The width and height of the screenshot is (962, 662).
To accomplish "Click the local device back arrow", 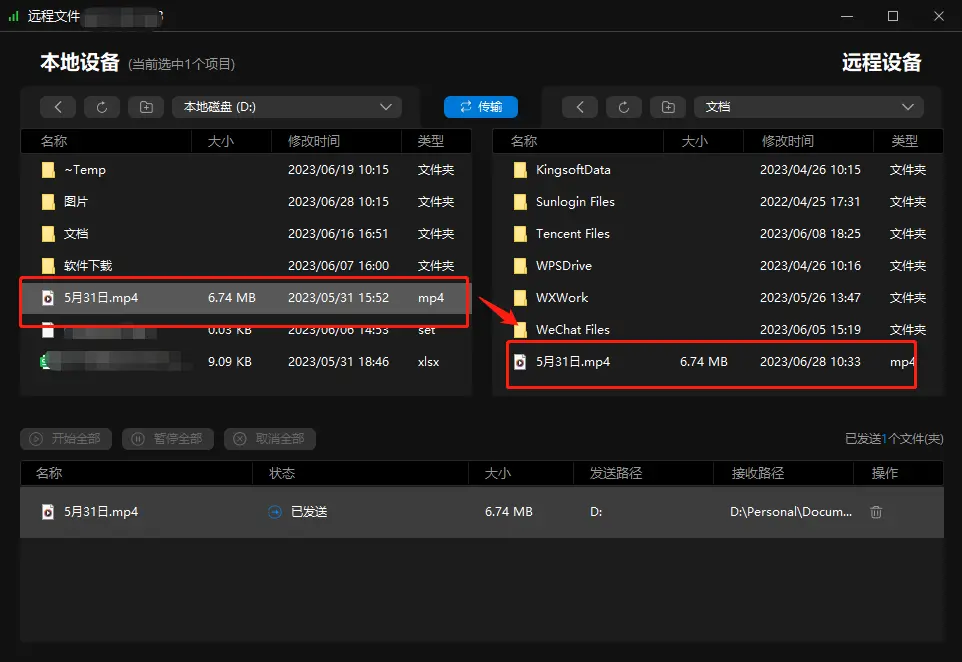I will pos(58,107).
